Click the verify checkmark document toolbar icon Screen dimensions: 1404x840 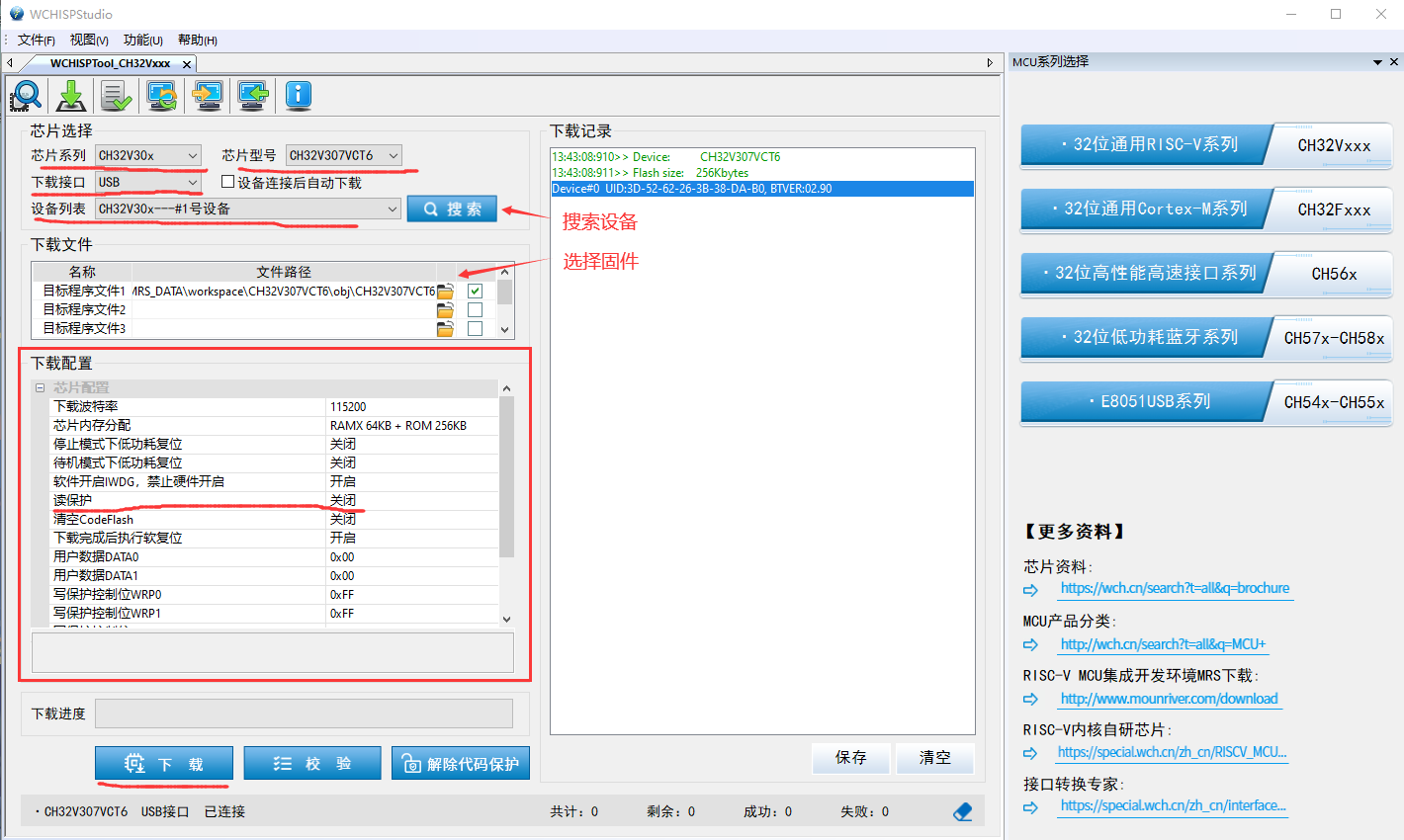pyautogui.click(x=117, y=96)
